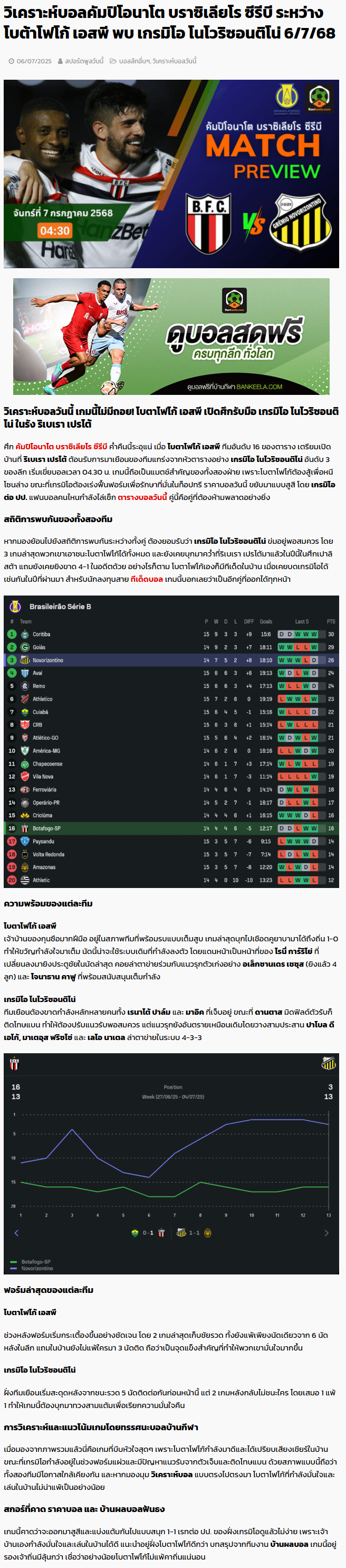This screenshot has width=346, height=1568.
Task: Click the clock icon beside 06/07/2025
Action: point(12,61)
